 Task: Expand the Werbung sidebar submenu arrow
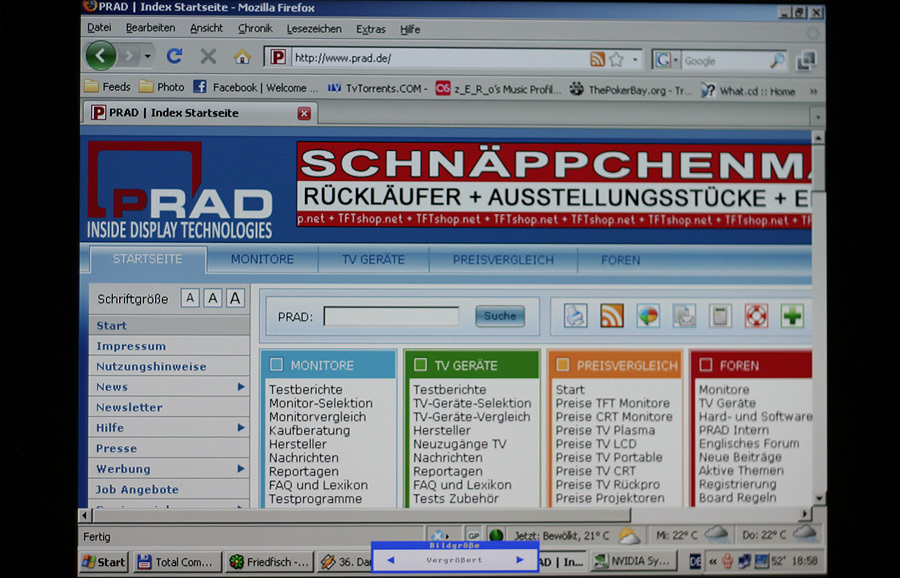click(x=241, y=468)
